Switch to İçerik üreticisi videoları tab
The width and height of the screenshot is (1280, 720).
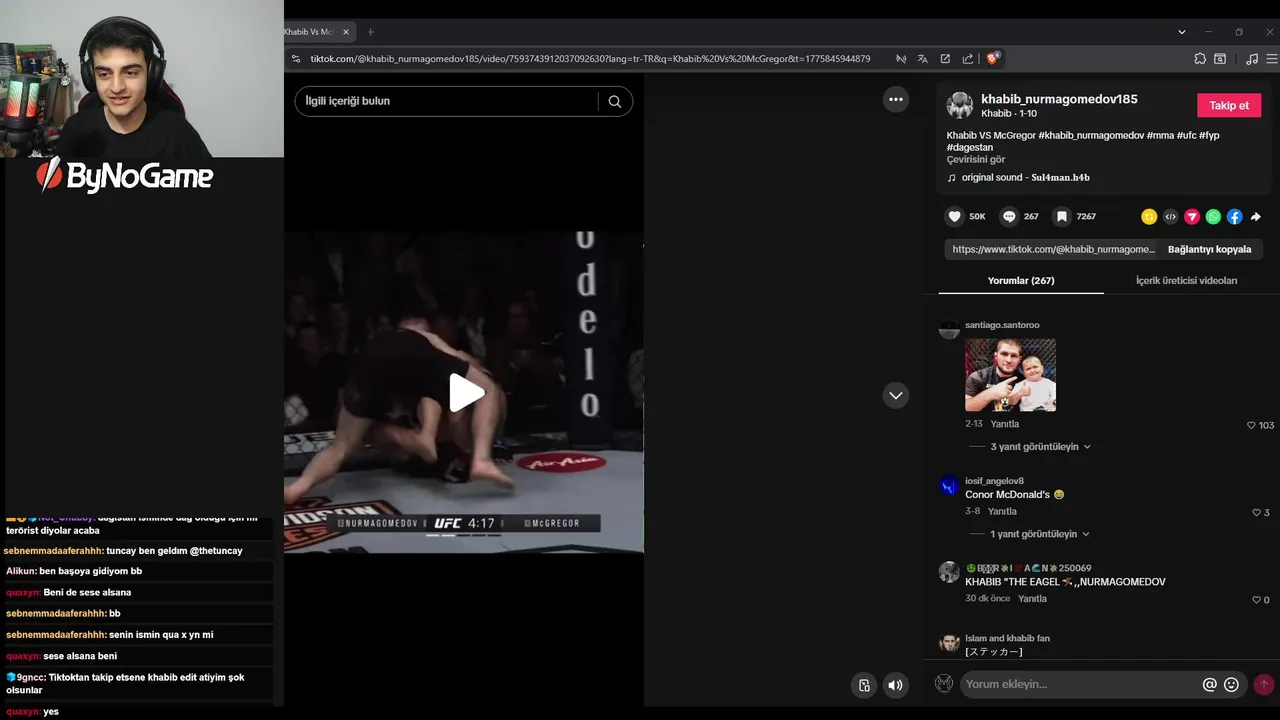pyautogui.click(x=1186, y=281)
